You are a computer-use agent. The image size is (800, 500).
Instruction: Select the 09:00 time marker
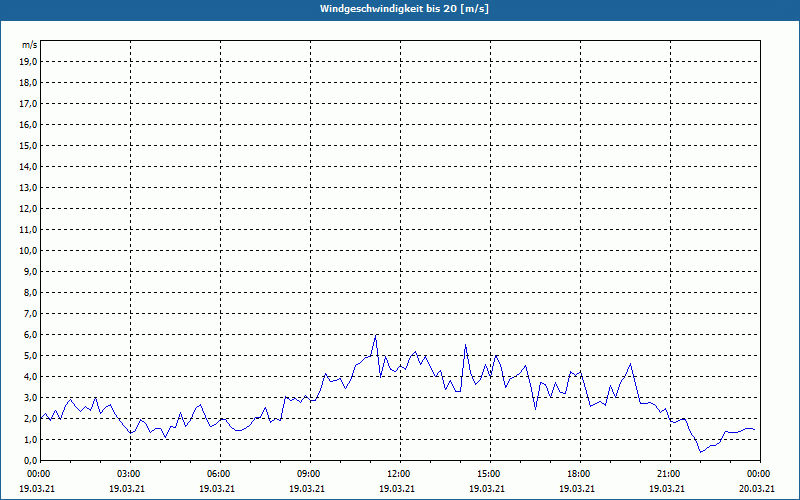click(x=309, y=474)
